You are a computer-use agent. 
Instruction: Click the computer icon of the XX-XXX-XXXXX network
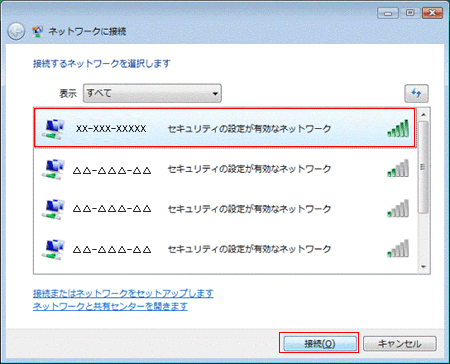pos(53,129)
